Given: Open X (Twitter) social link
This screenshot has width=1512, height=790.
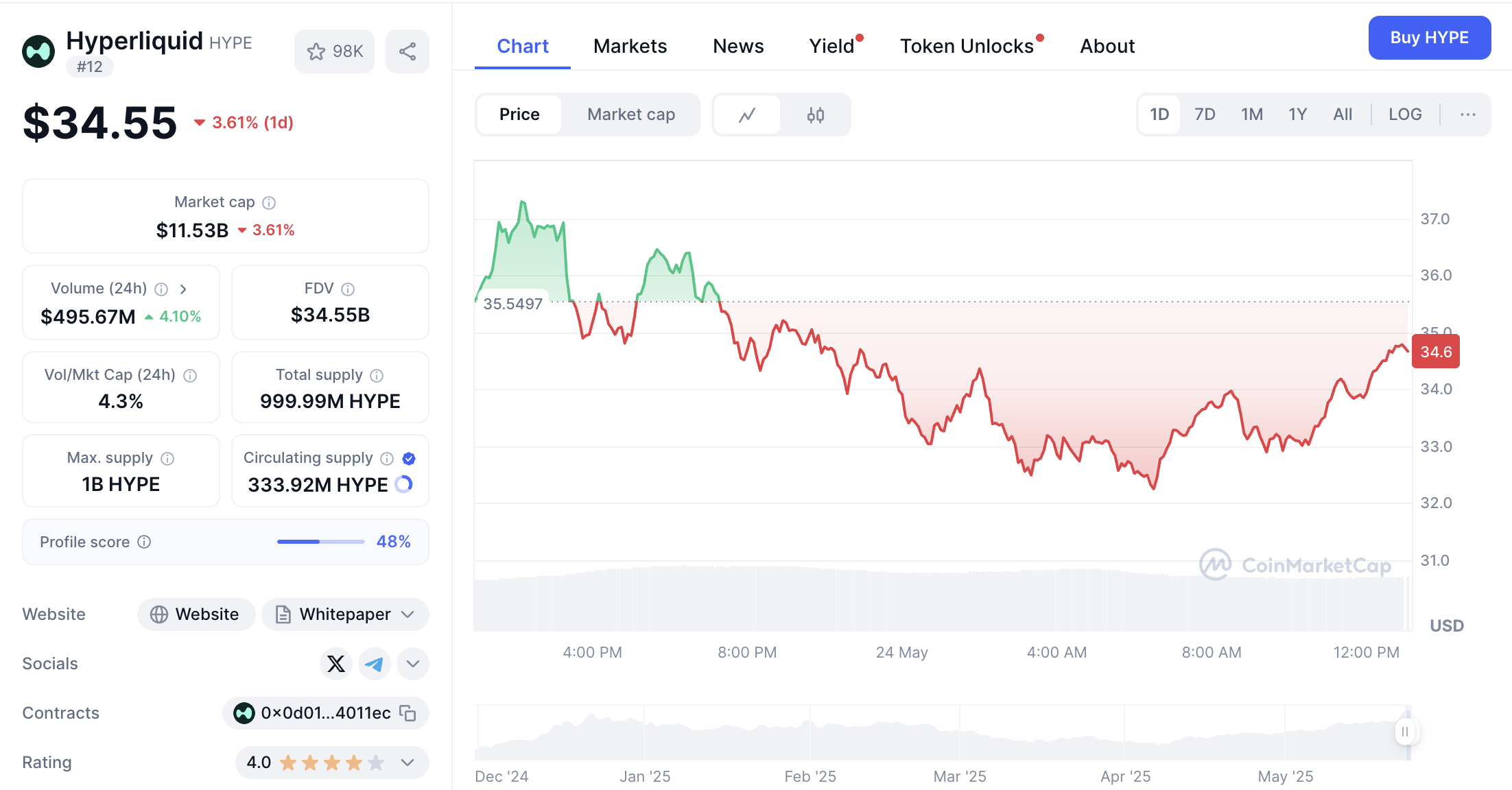Looking at the screenshot, I should (x=336, y=664).
